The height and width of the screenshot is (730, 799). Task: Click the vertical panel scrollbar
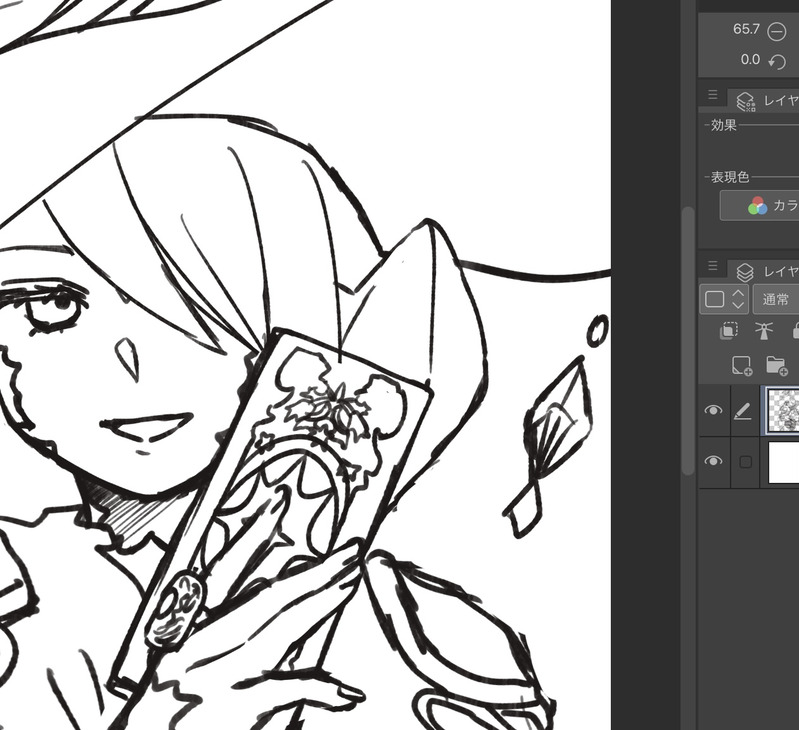tap(688, 341)
